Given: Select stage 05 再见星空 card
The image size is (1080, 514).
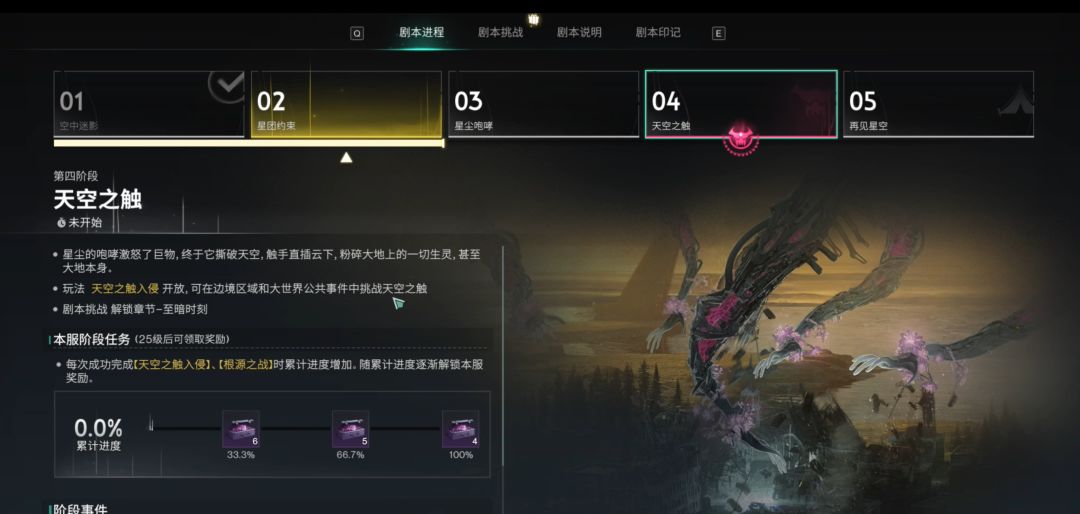Looking at the screenshot, I should pos(938,104).
